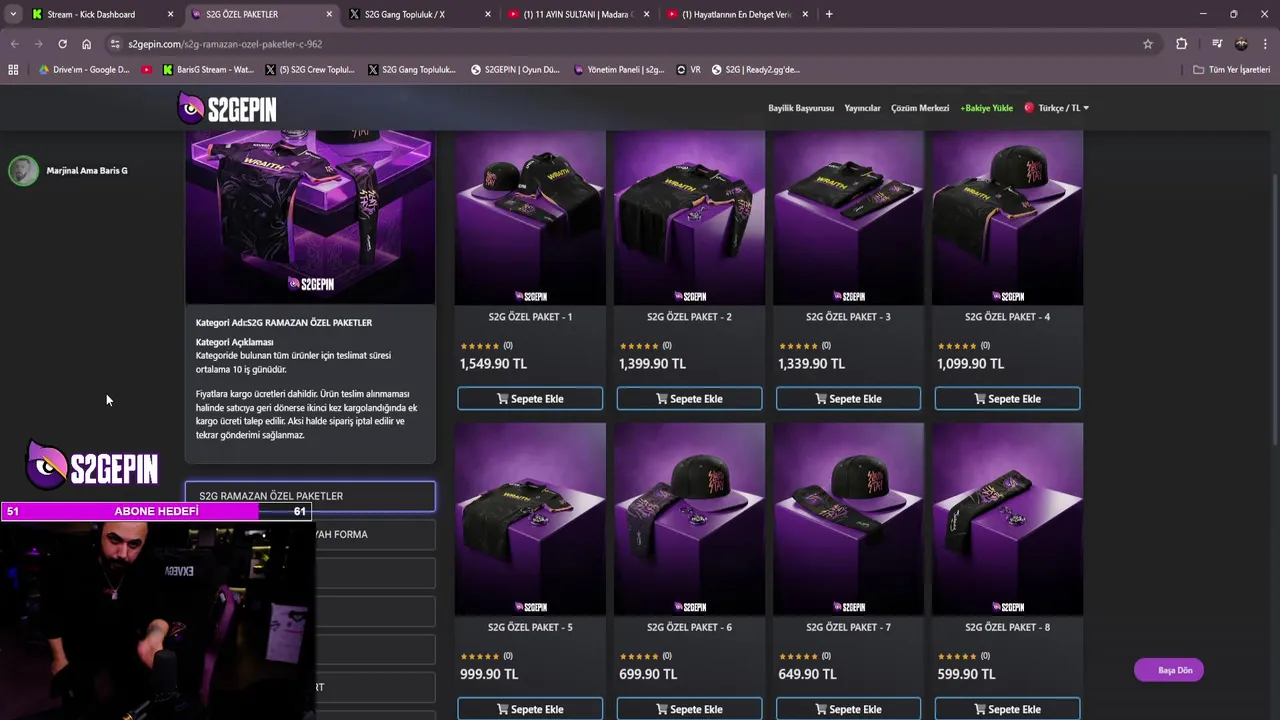The height and width of the screenshot is (720, 1280).
Task: Add S2G ÖZEL PAKET - 1 to cart
Action: (x=530, y=398)
